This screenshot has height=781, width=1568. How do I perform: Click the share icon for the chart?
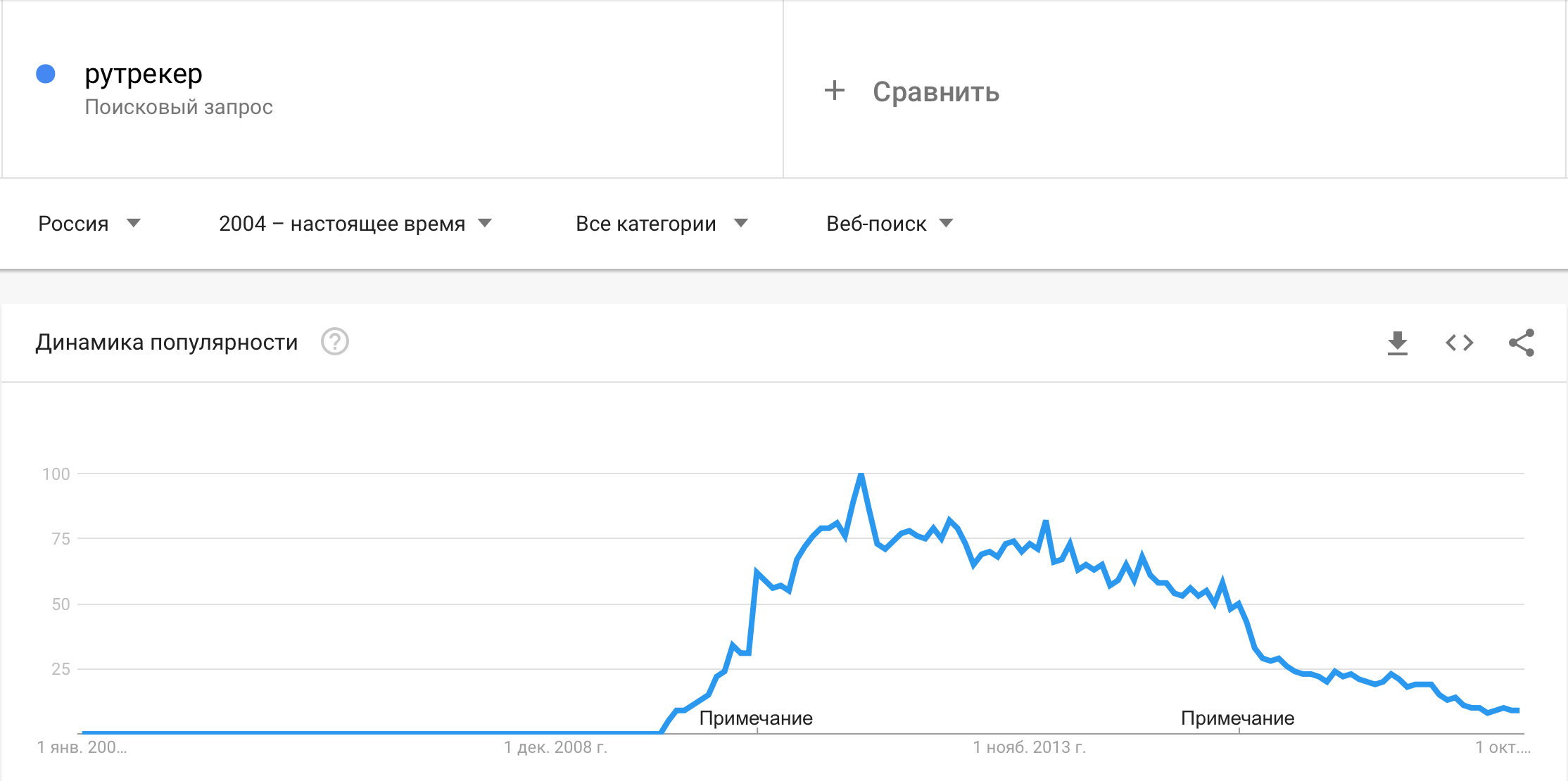click(x=1521, y=343)
